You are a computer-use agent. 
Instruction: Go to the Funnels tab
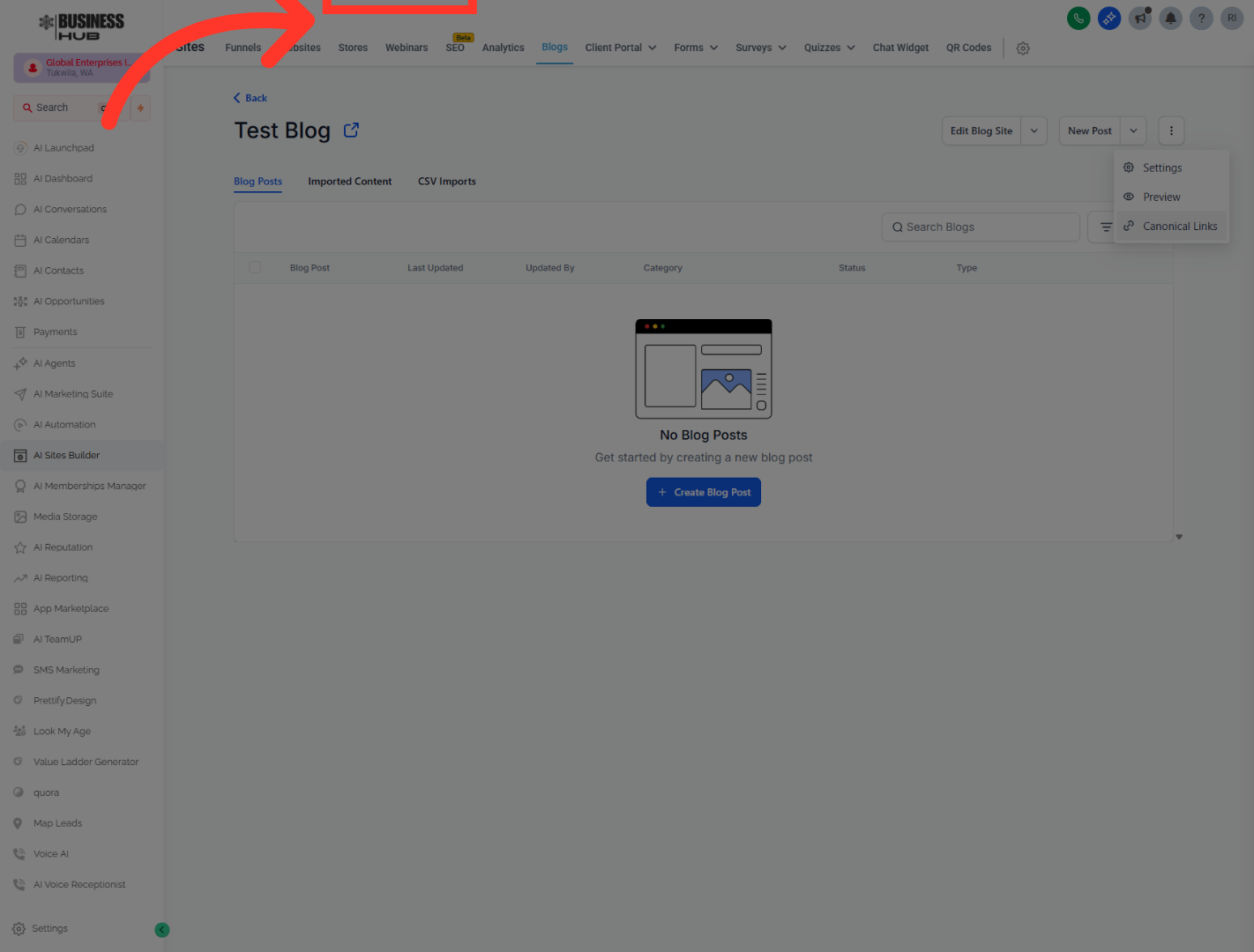click(243, 48)
